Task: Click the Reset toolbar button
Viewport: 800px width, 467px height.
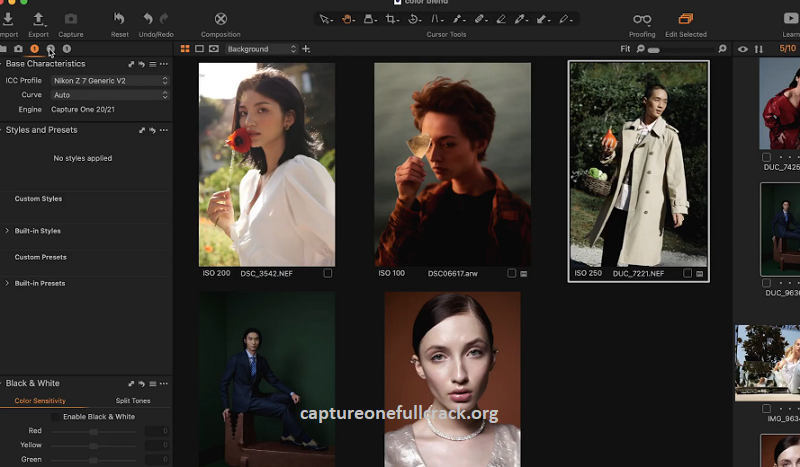Action: point(119,24)
